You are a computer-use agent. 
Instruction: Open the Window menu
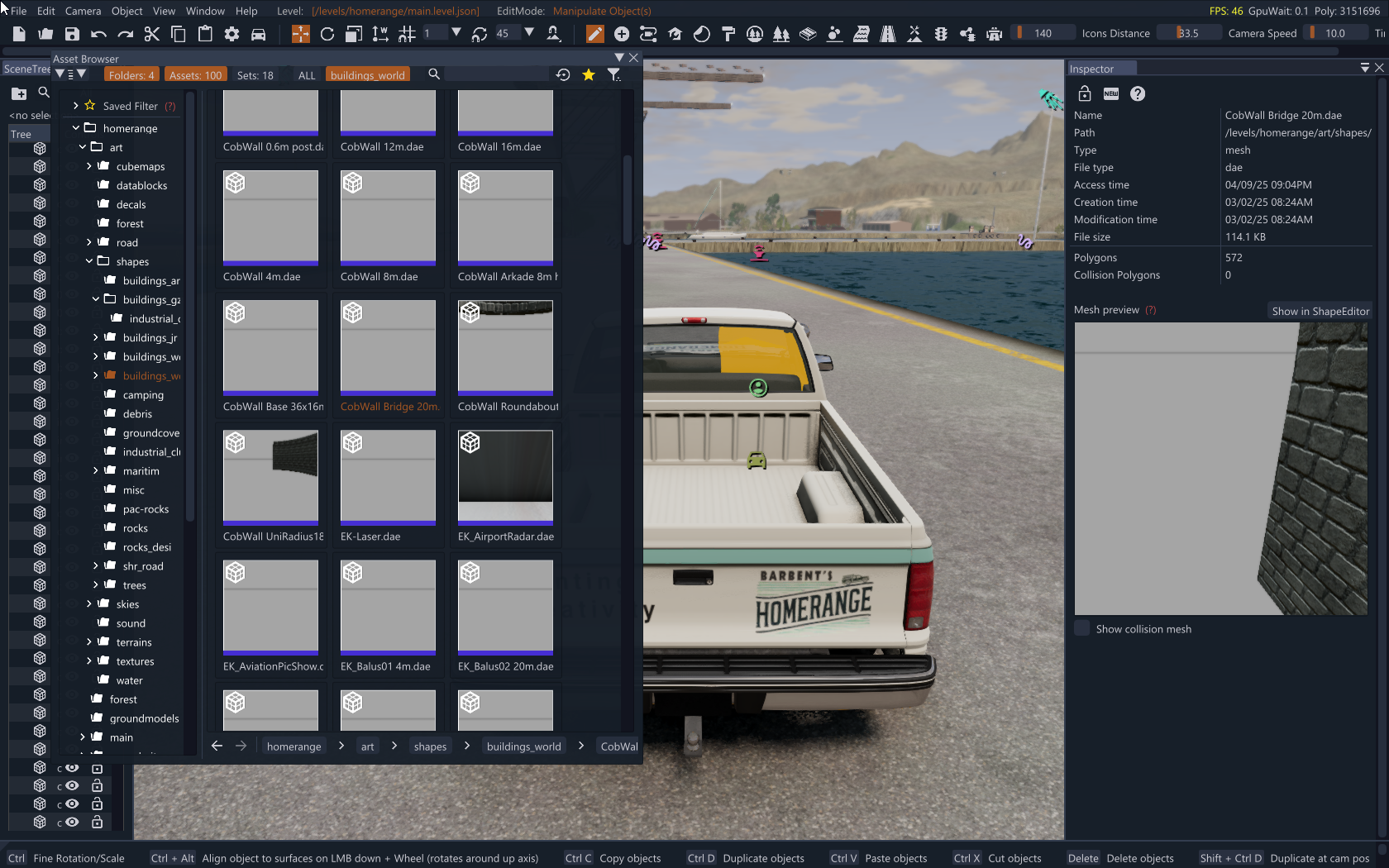[205, 11]
